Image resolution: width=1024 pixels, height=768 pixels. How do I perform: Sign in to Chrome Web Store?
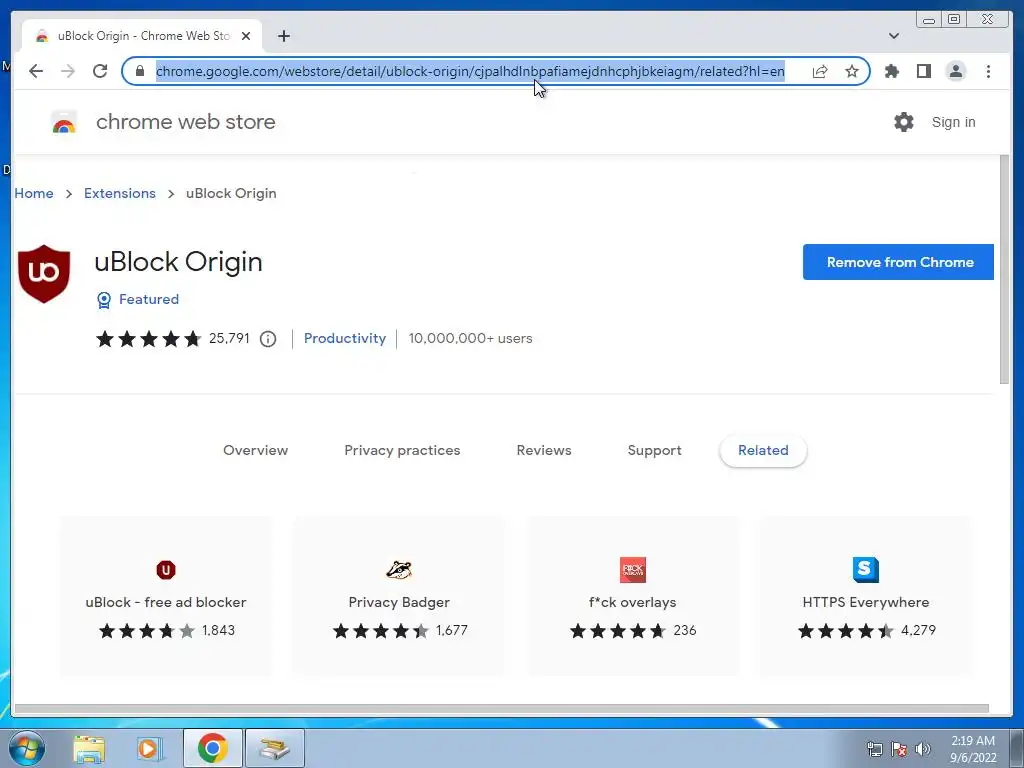tap(953, 122)
